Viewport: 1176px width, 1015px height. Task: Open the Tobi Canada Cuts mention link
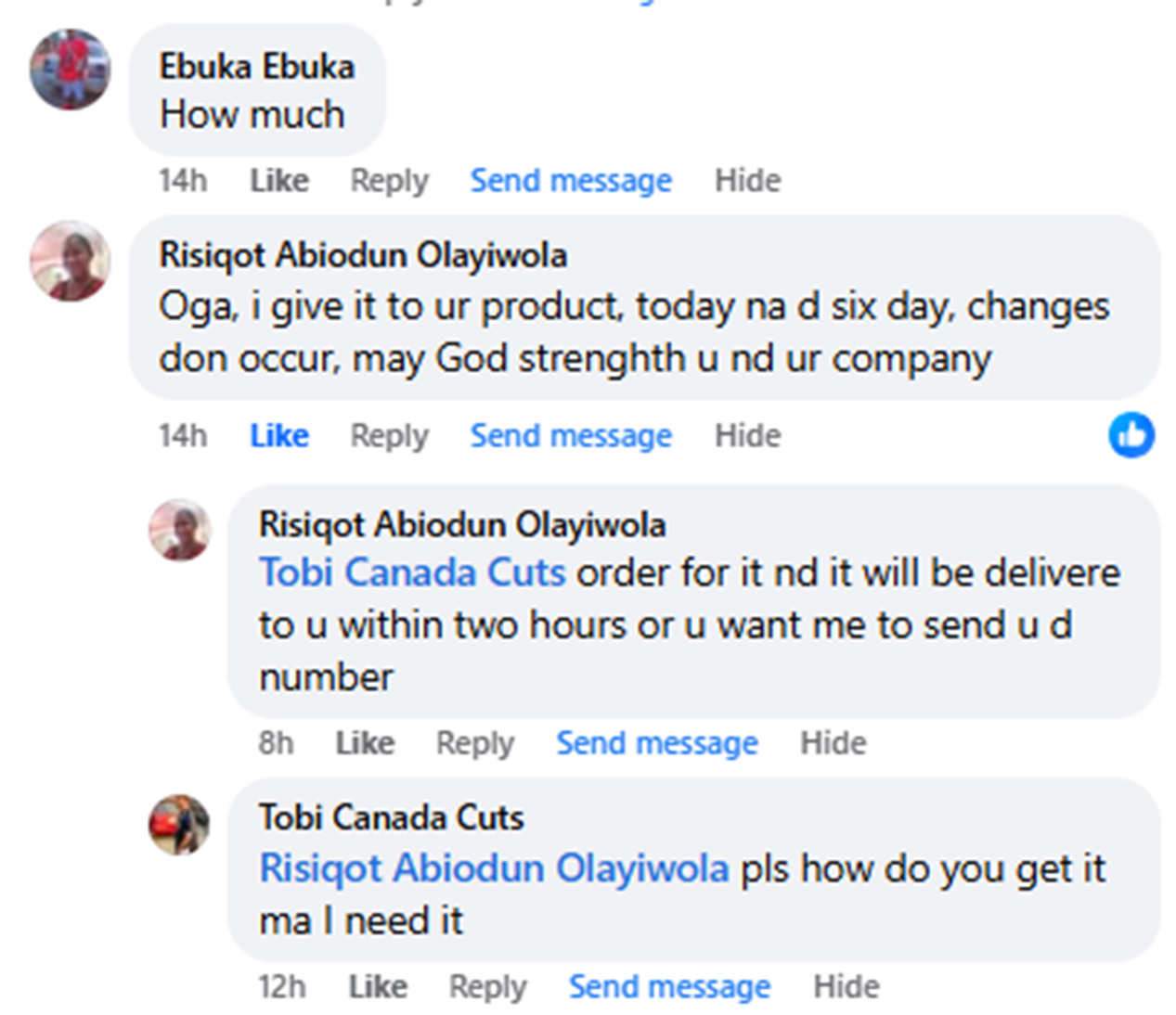412,572
